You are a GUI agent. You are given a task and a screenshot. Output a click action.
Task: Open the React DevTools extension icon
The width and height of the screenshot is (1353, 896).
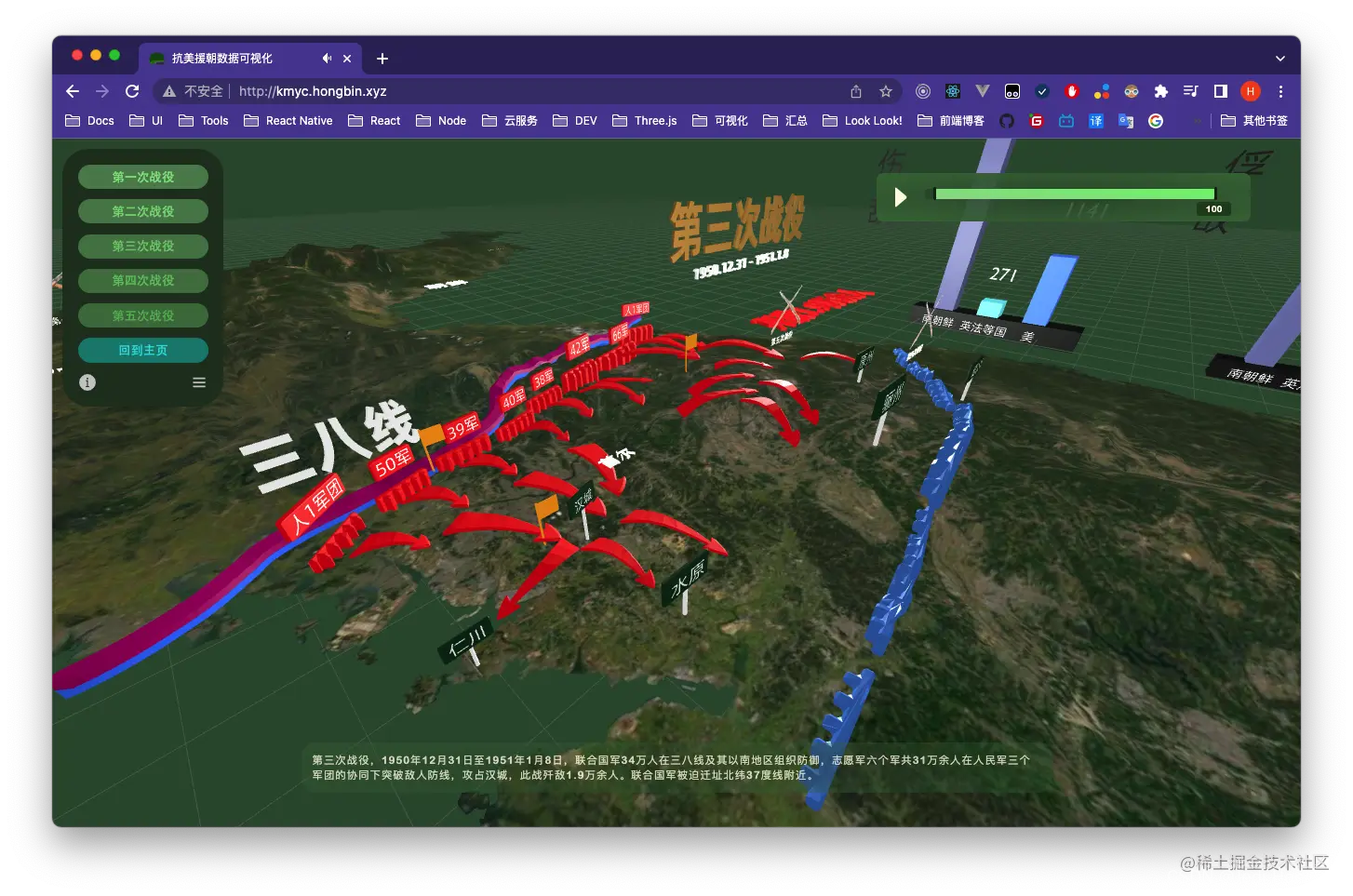click(953, 91)
